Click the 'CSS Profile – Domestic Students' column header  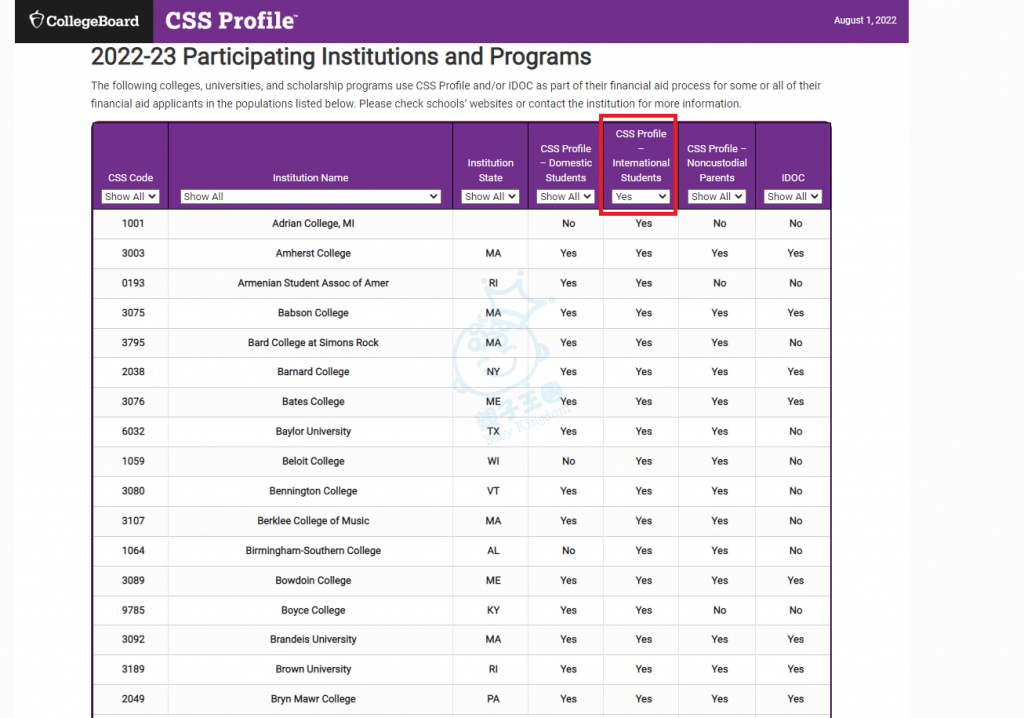566,163
